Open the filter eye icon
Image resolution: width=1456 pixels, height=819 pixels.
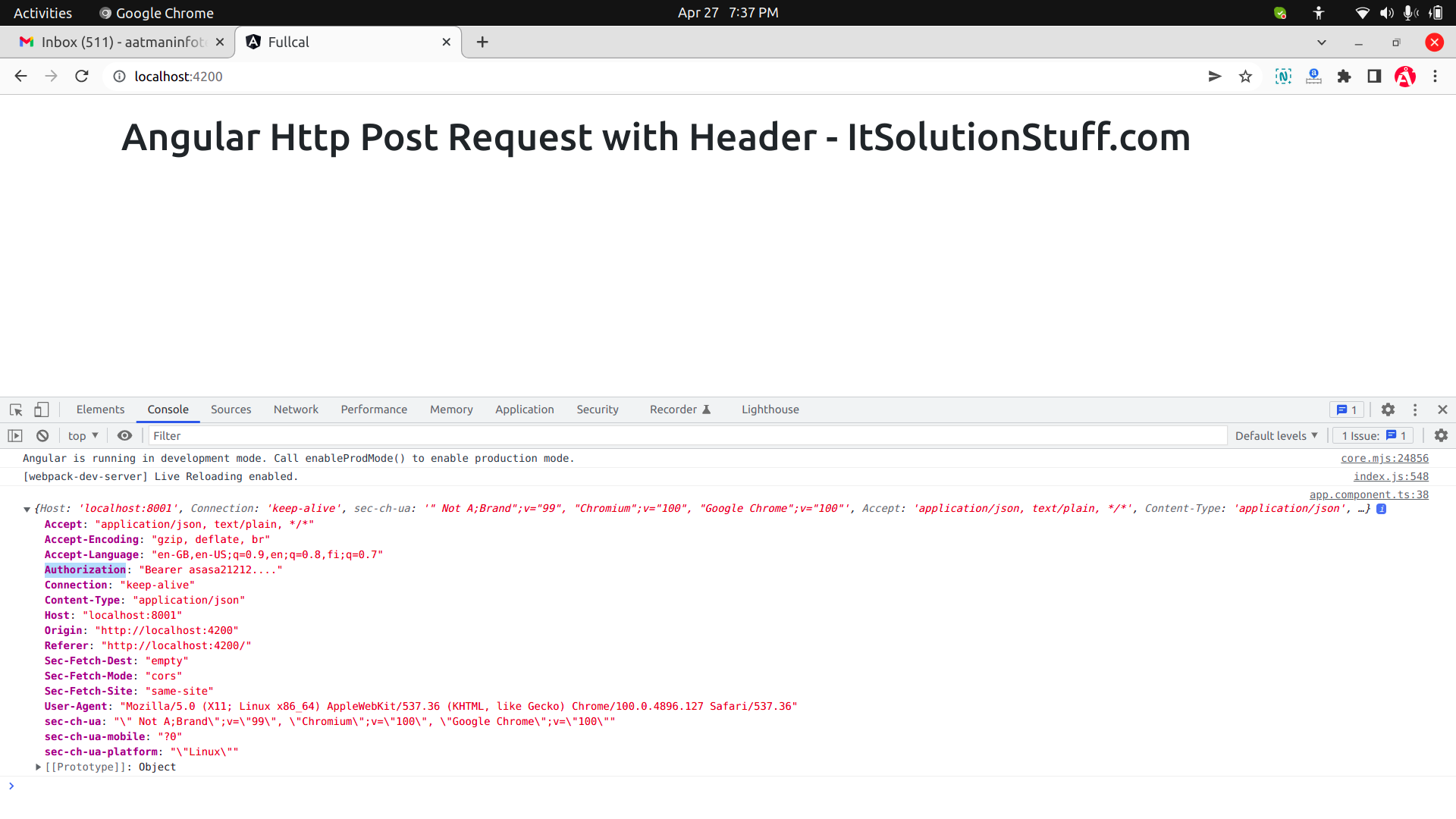[125, 435]
